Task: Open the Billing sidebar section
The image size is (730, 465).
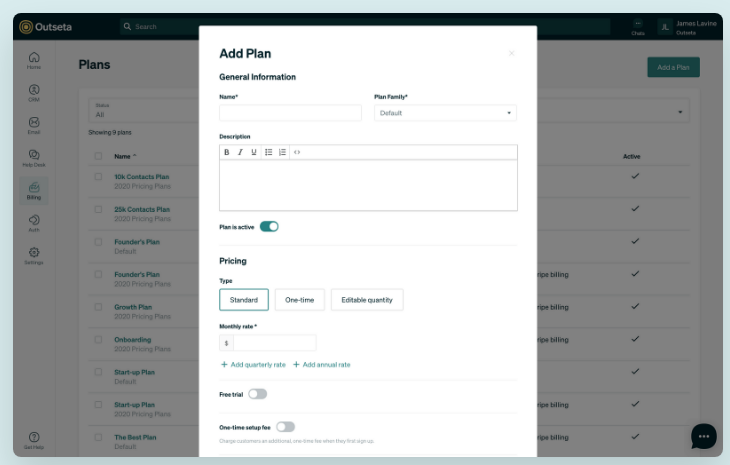Action: (34, 191)
